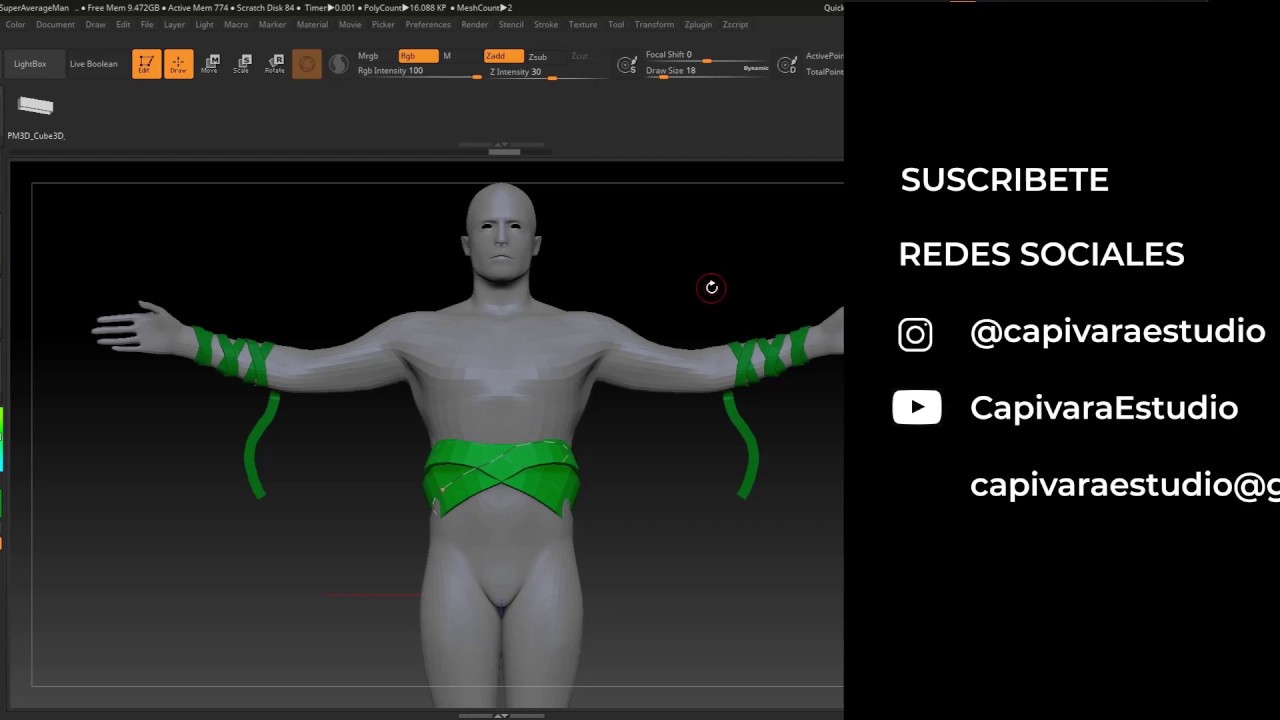Toggle the Mrgb channel
The width and height of the screenshot is (1280, 720).
point(368,56)
